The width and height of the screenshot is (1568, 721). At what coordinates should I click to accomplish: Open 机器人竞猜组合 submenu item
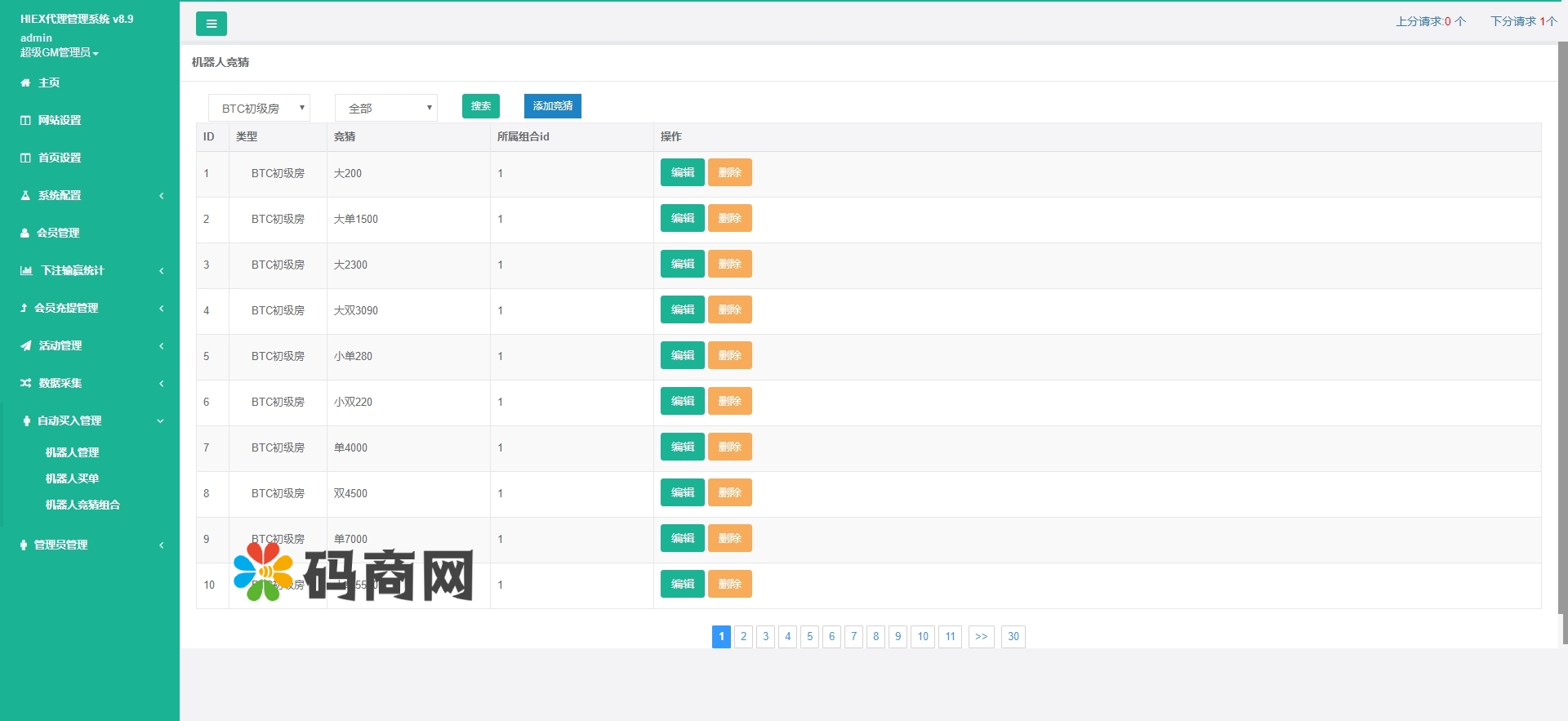[82, 505]
